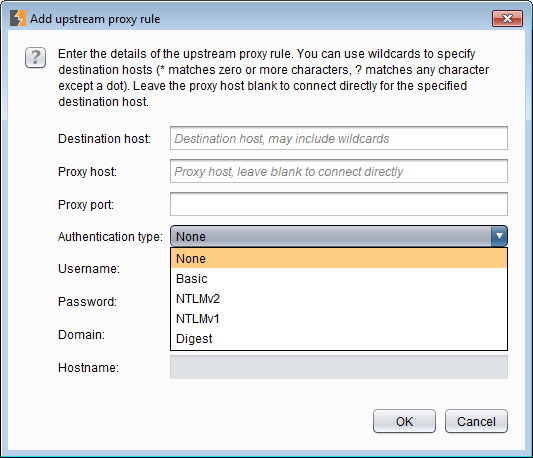This screenshot has width=533, height=458.
Task: Click the Authentication type dropdown arrow
Action: click(x=499, y=236)
